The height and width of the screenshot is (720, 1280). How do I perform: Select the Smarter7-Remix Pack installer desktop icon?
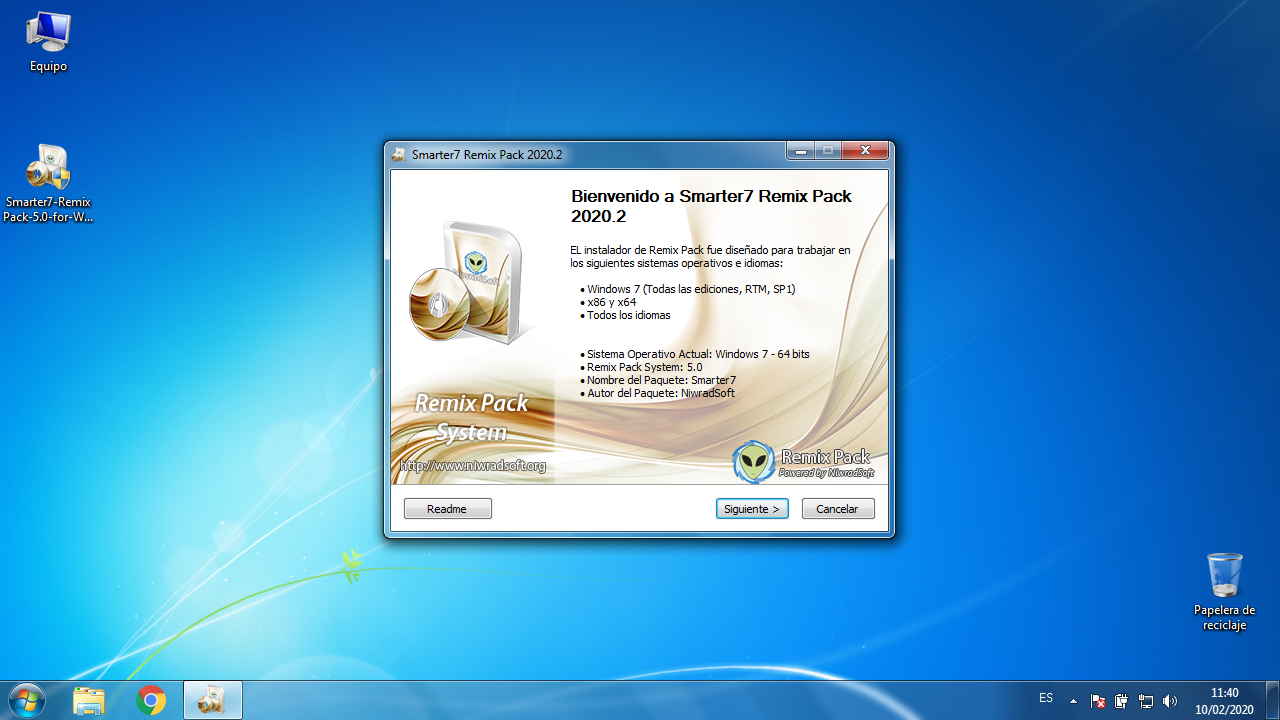point(48,184)
